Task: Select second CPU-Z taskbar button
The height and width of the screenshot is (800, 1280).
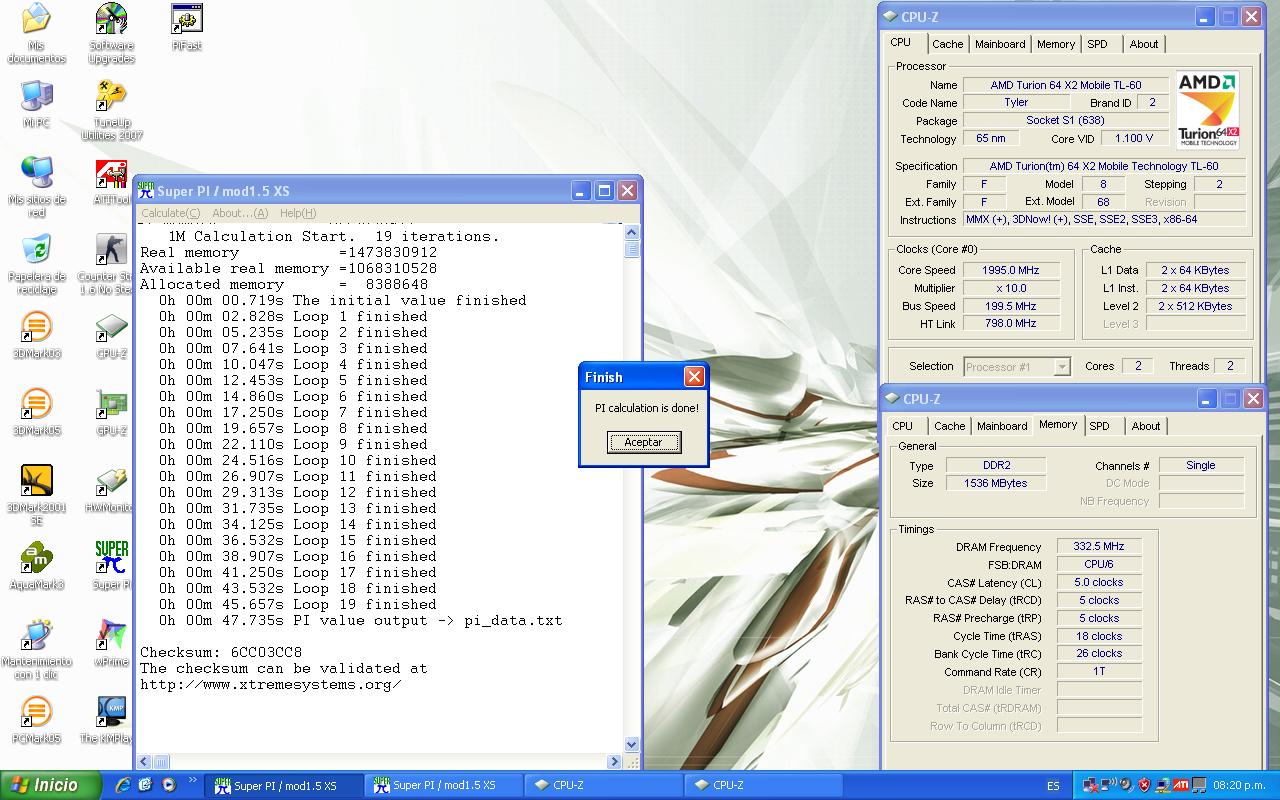Action: click(x=763, y=785)
